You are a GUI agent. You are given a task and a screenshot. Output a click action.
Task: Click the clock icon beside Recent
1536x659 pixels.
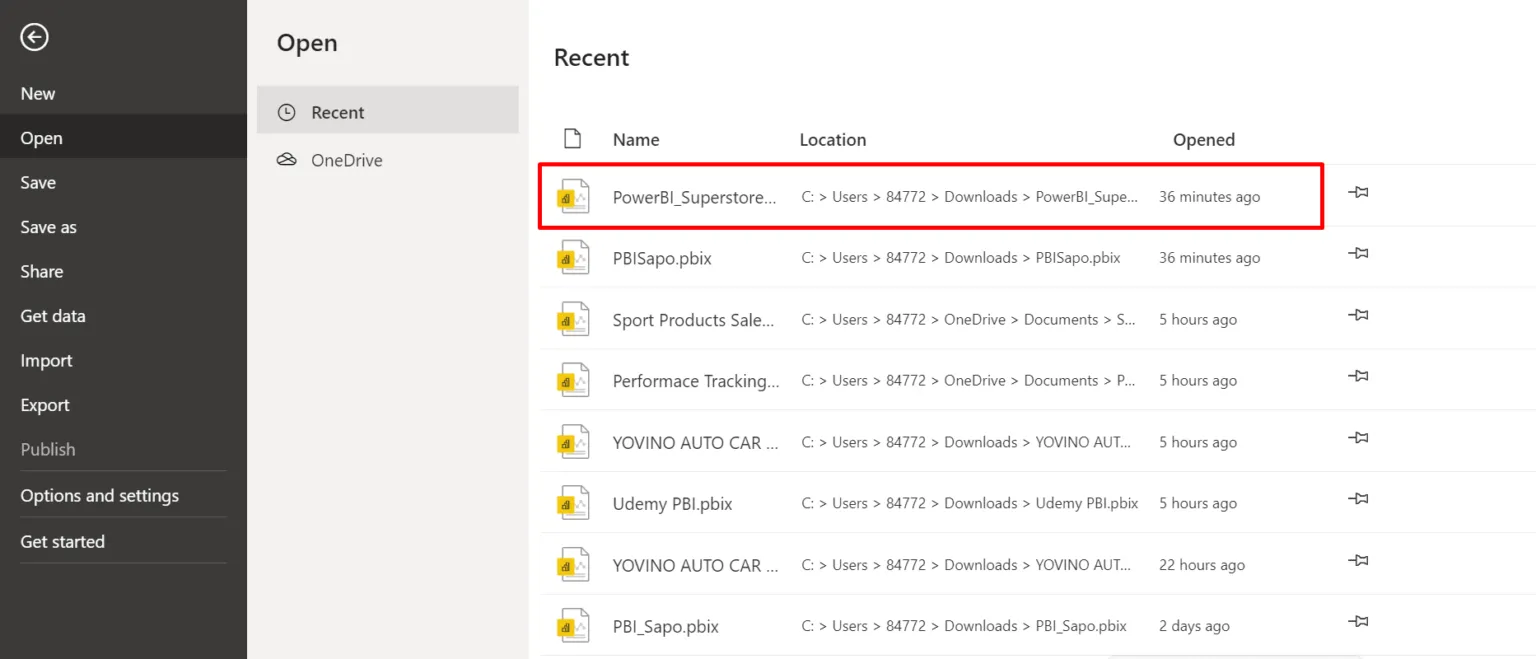[x=285, y=111]
